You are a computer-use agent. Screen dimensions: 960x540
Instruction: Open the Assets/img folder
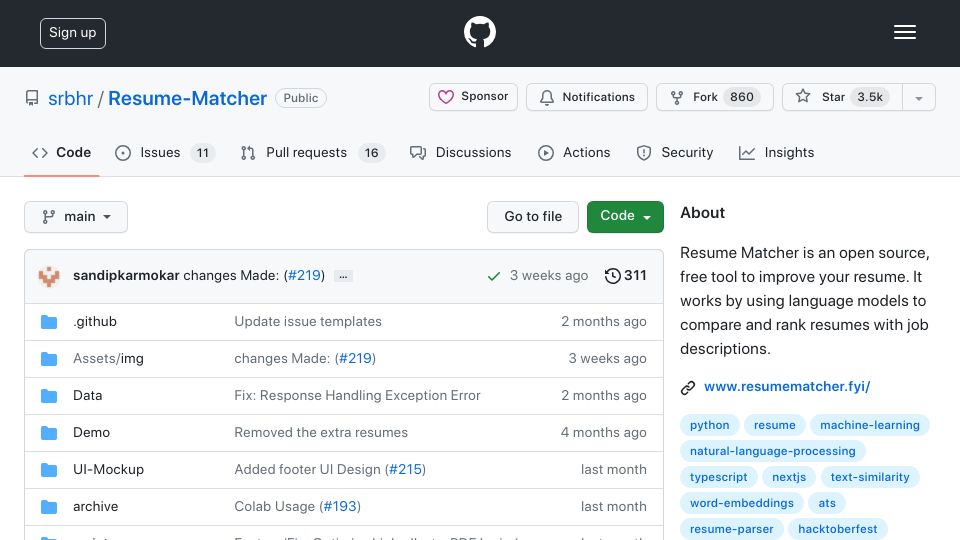108,358
